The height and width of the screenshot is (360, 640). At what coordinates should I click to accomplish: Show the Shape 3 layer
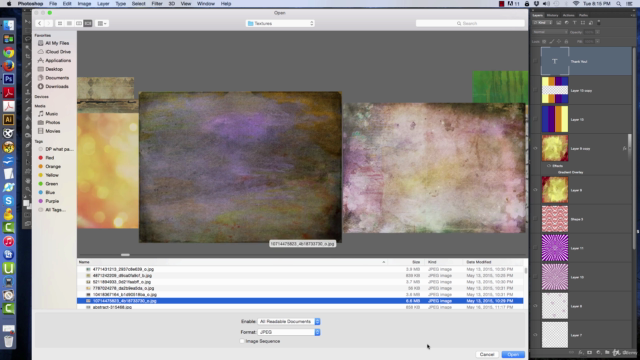click(536, 219)
